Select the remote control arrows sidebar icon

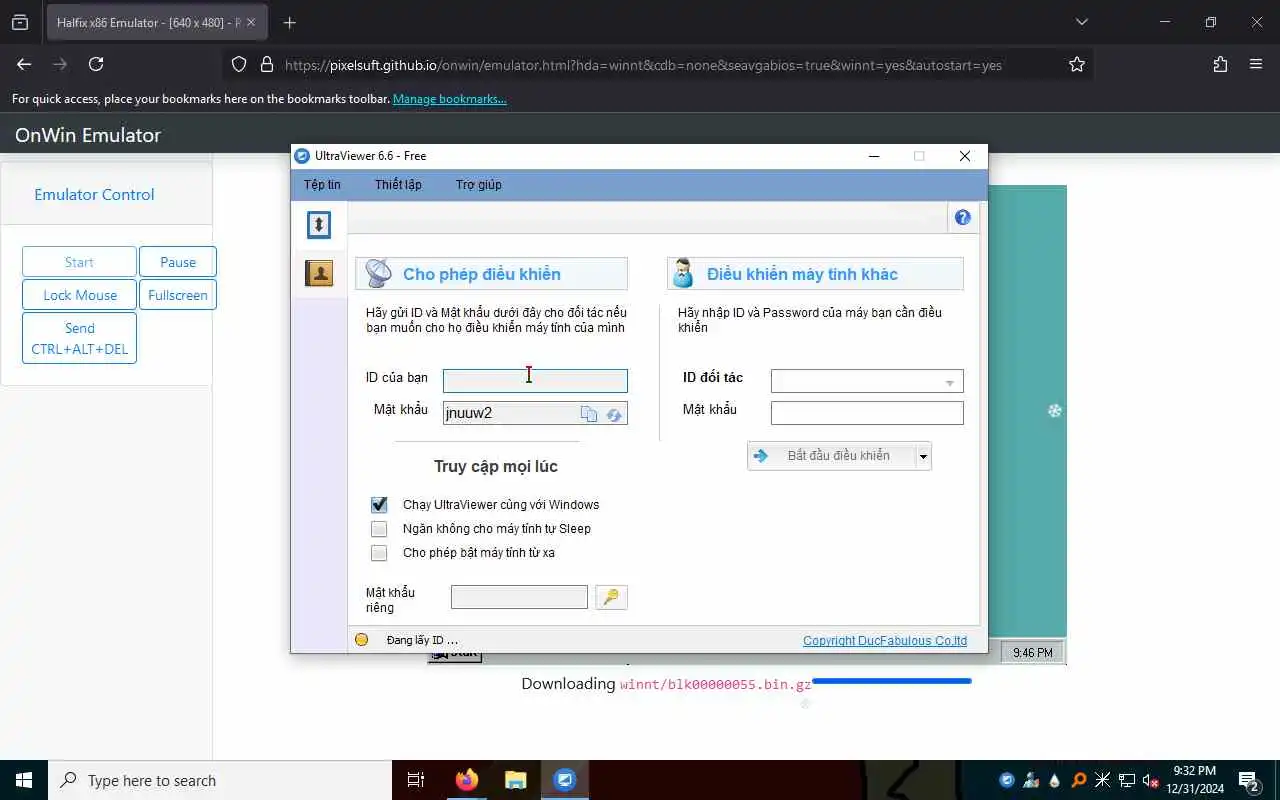(319, 224)
